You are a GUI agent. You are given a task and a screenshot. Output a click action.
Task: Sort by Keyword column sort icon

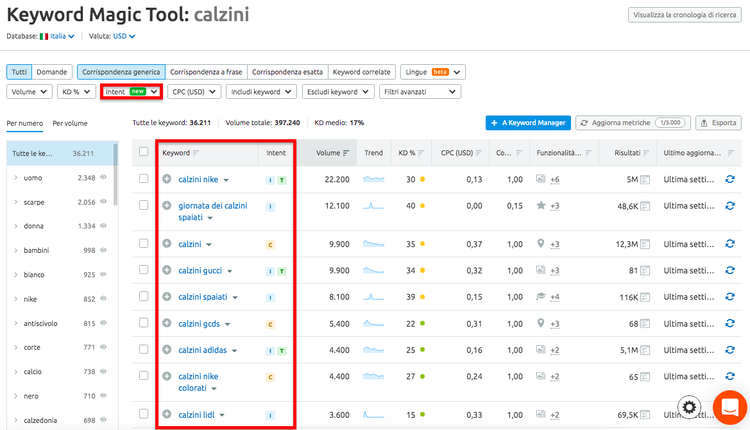(x=196, y=153)
